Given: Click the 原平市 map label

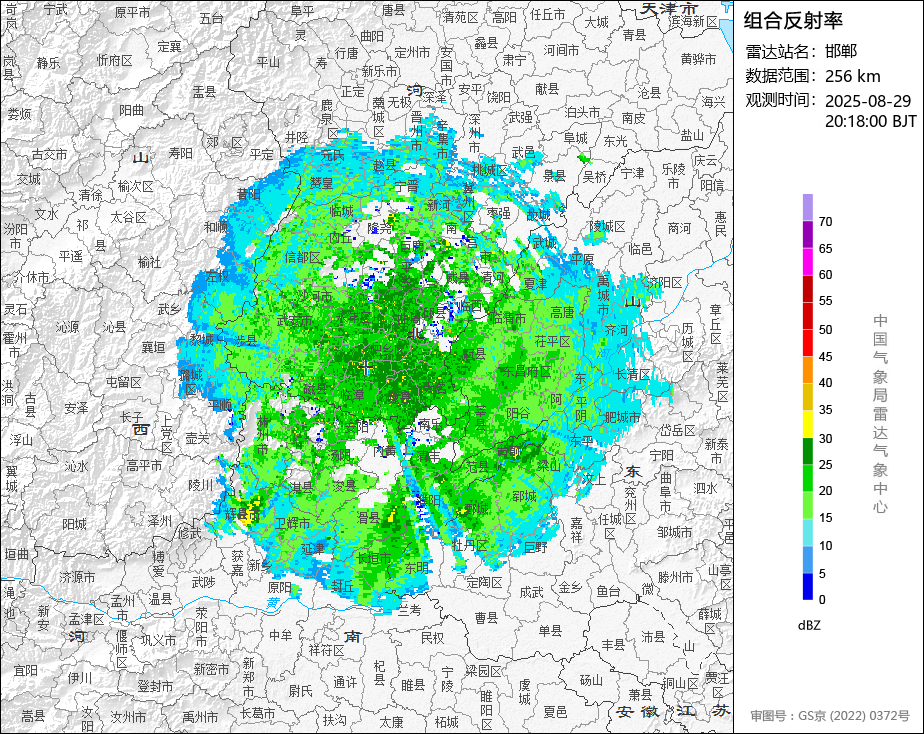Looking at the screenshot, I should pyautogui.click(x=132, y=12).
